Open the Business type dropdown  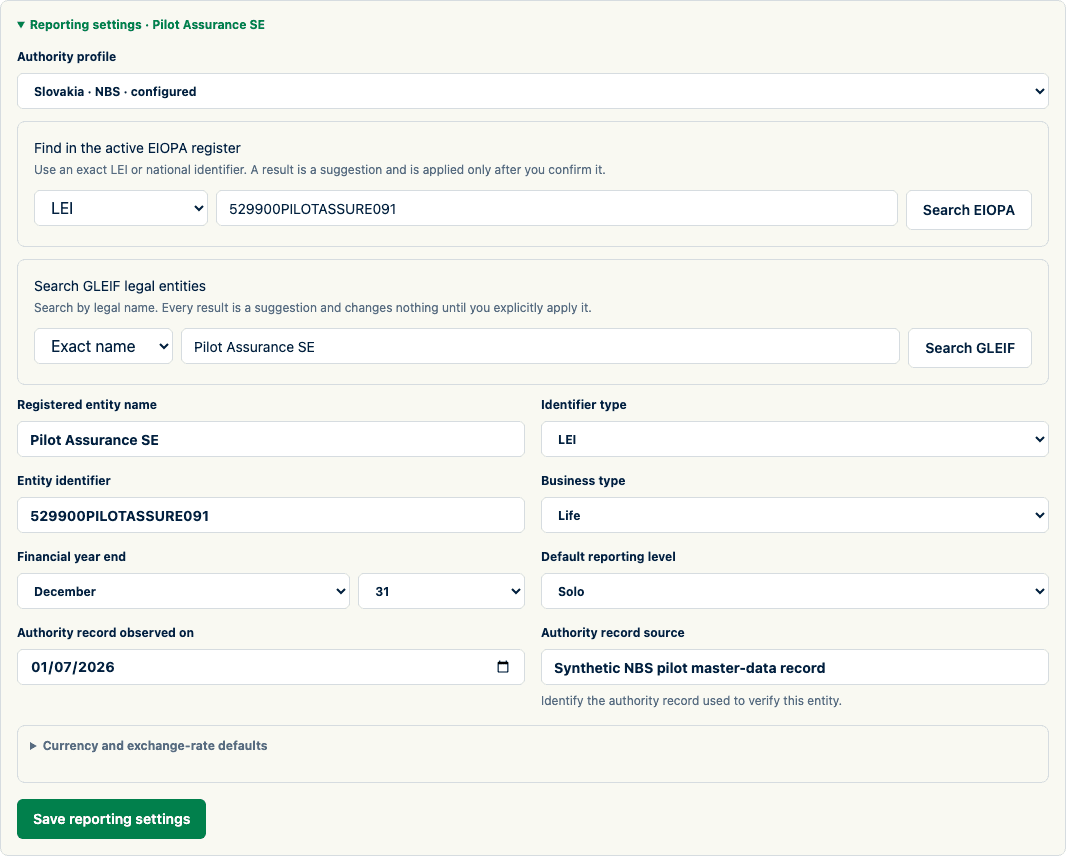(x=795, y=515)
